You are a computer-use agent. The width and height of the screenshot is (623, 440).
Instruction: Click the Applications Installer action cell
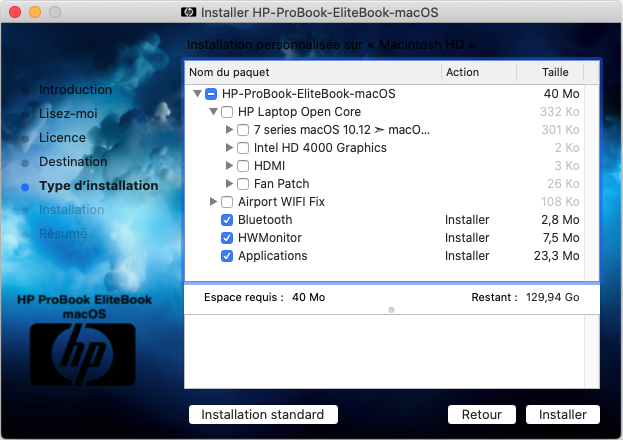click(467, 256)
